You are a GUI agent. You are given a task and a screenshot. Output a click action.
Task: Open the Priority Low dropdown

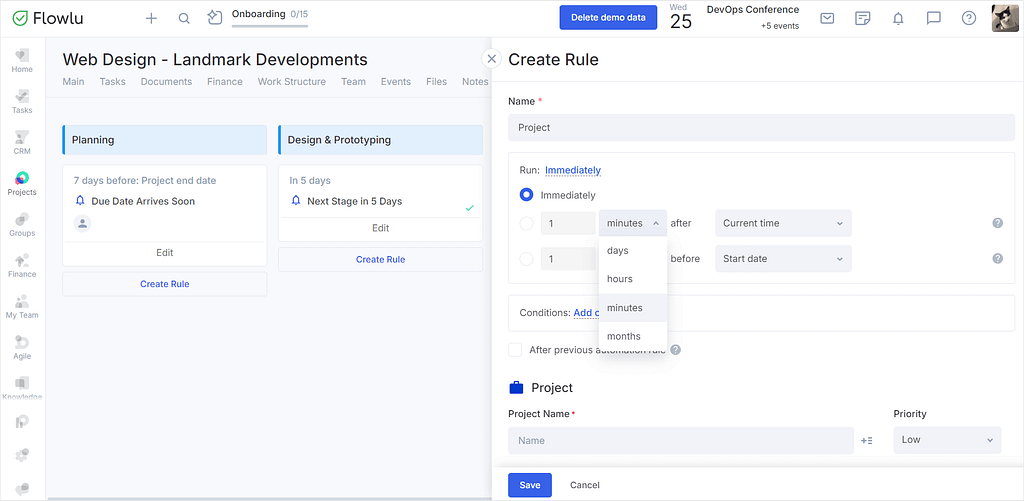(x=947, y=440)
